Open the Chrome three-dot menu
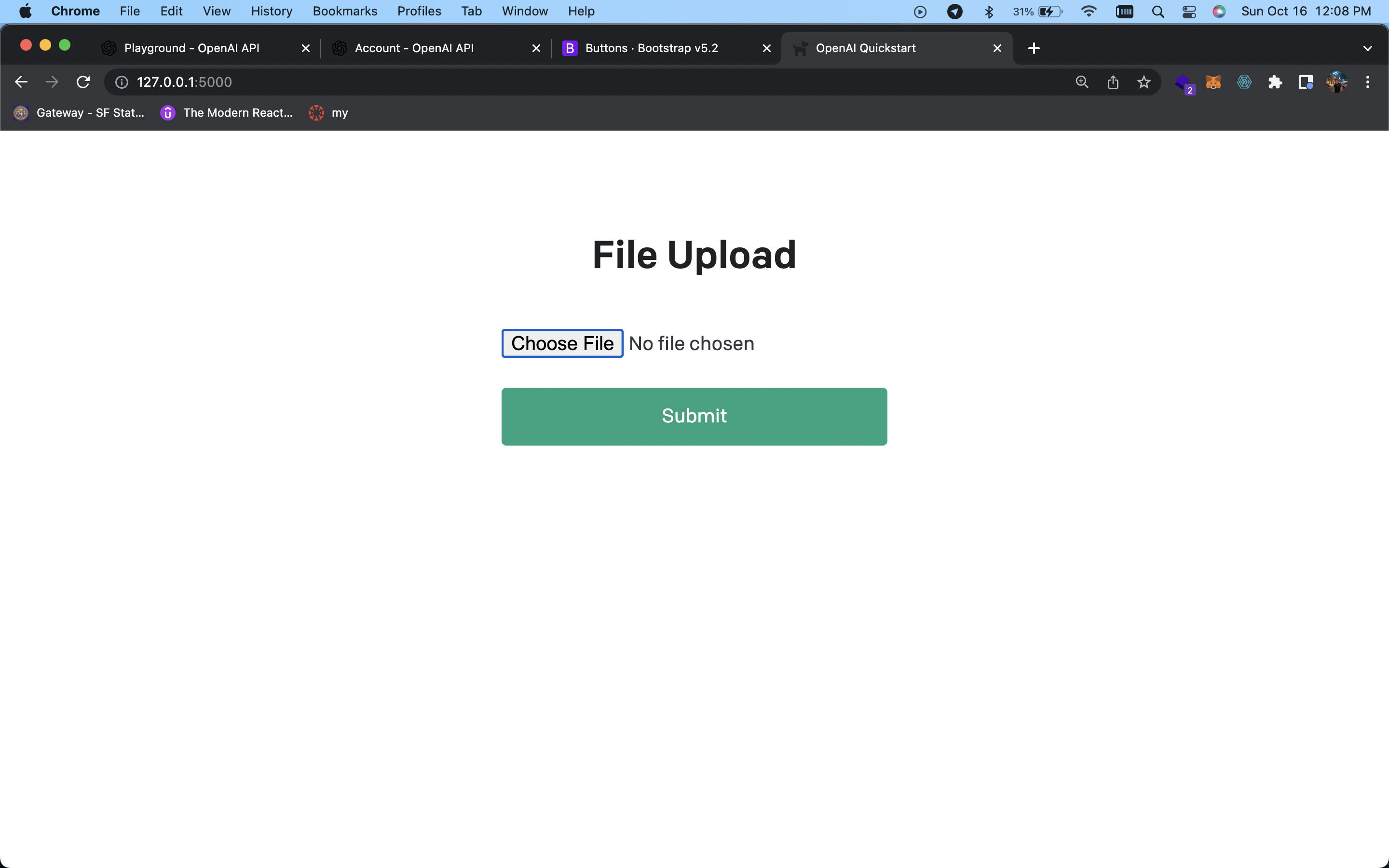 pos(1367,82)
